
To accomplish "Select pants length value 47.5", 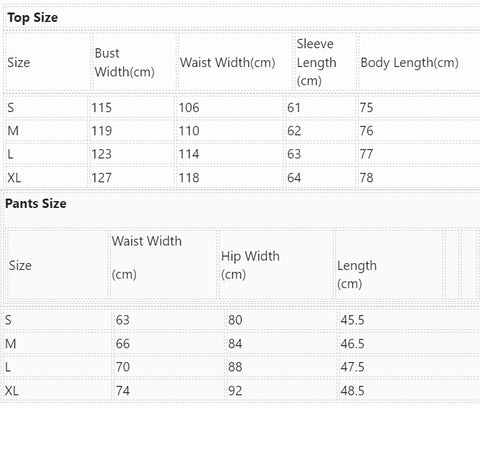I will tap(352, 367).
